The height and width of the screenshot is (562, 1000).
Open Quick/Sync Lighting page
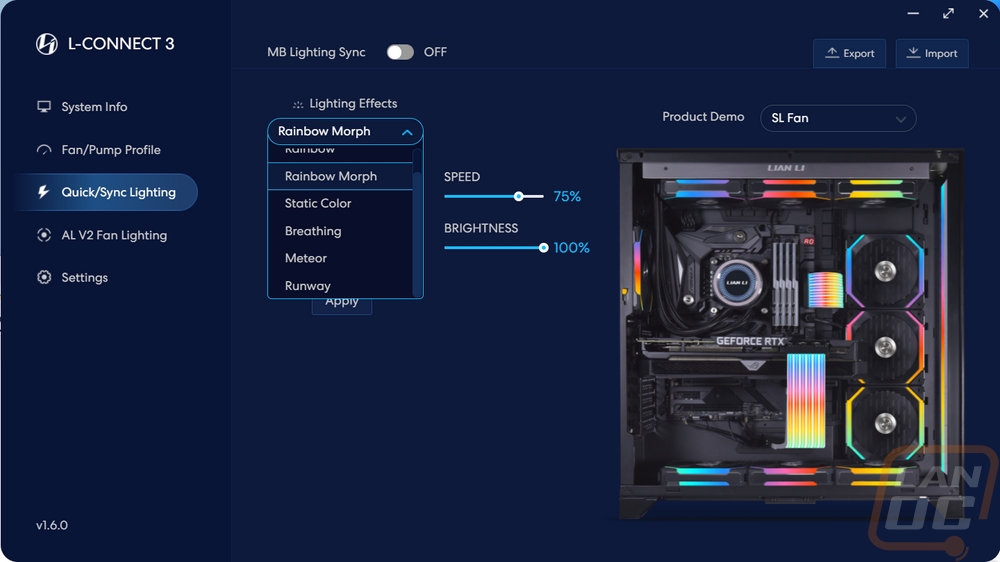[x=106, y=192]
